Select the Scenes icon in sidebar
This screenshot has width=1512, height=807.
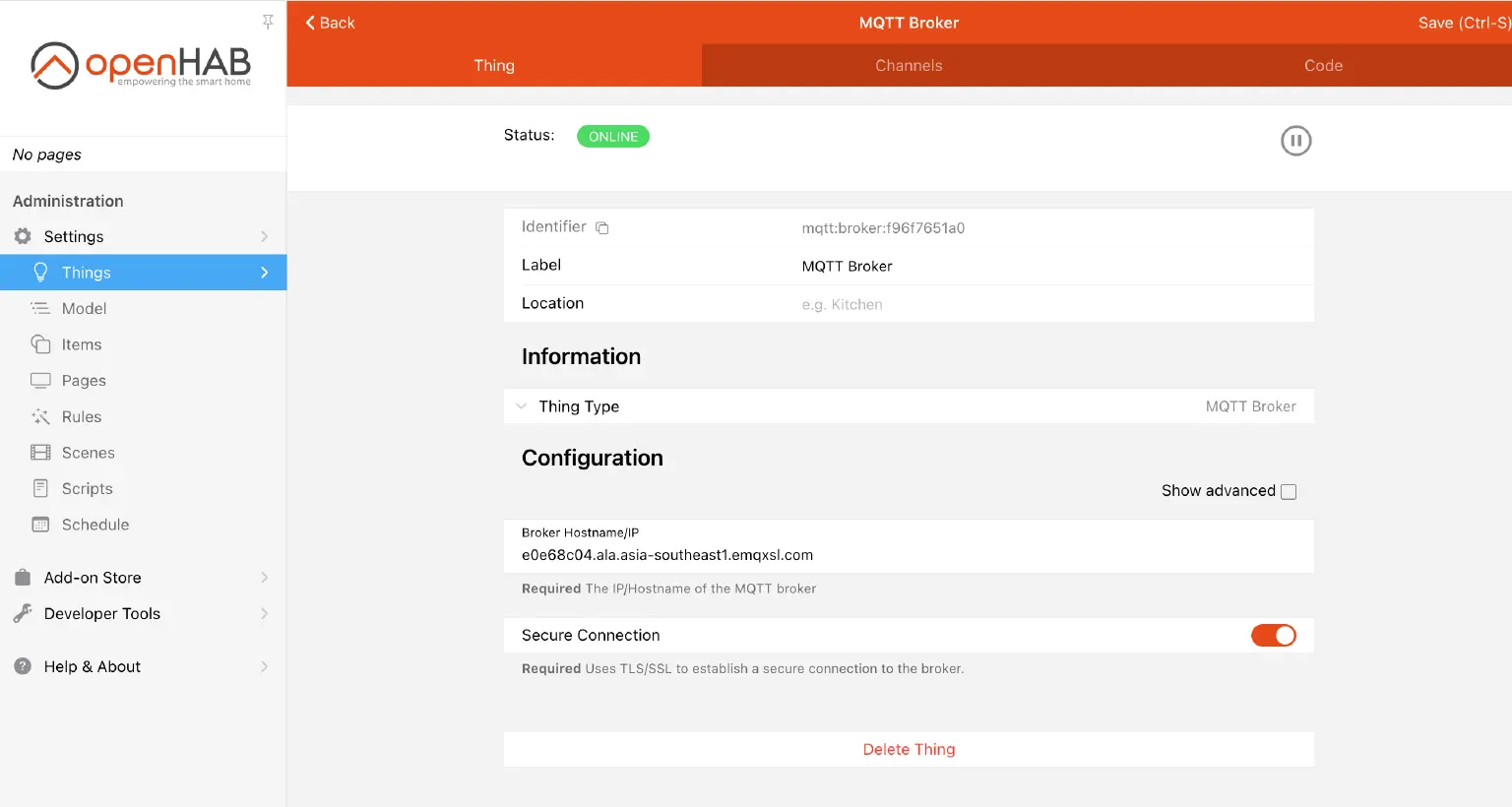pyautogui.click(x=39, y=452)
